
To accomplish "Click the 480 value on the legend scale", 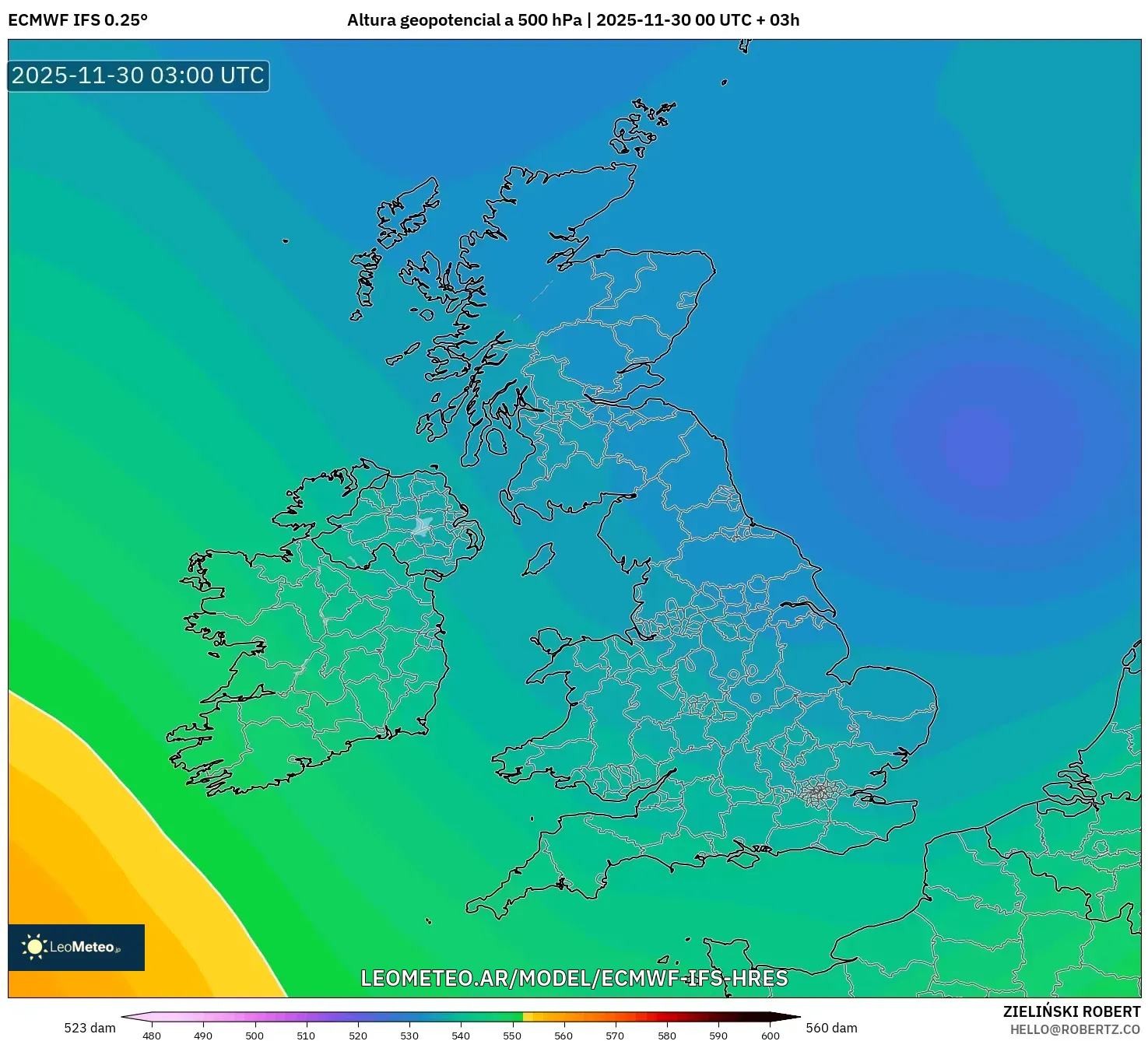I will (x=153, y=1036).
